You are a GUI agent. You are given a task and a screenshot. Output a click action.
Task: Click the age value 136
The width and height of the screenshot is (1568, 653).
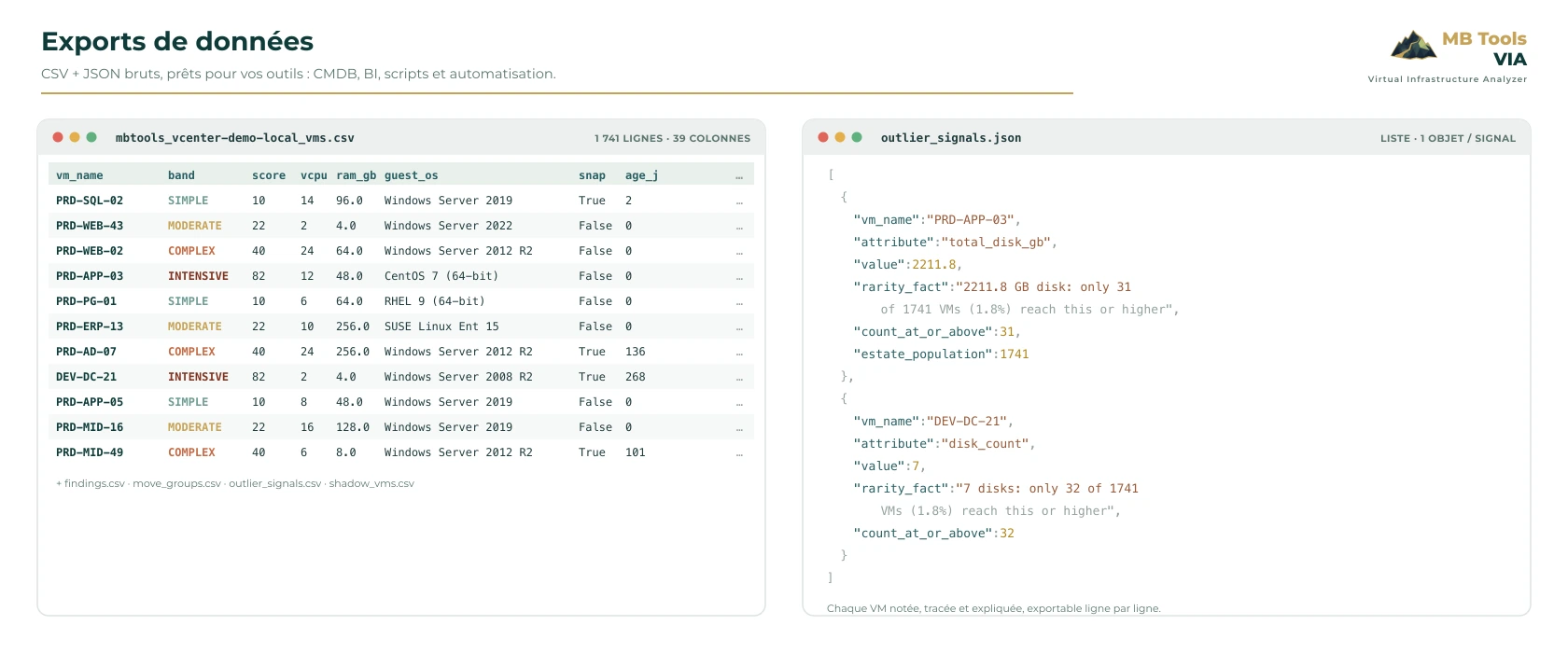pyautogui.click(x=636, y=352)
